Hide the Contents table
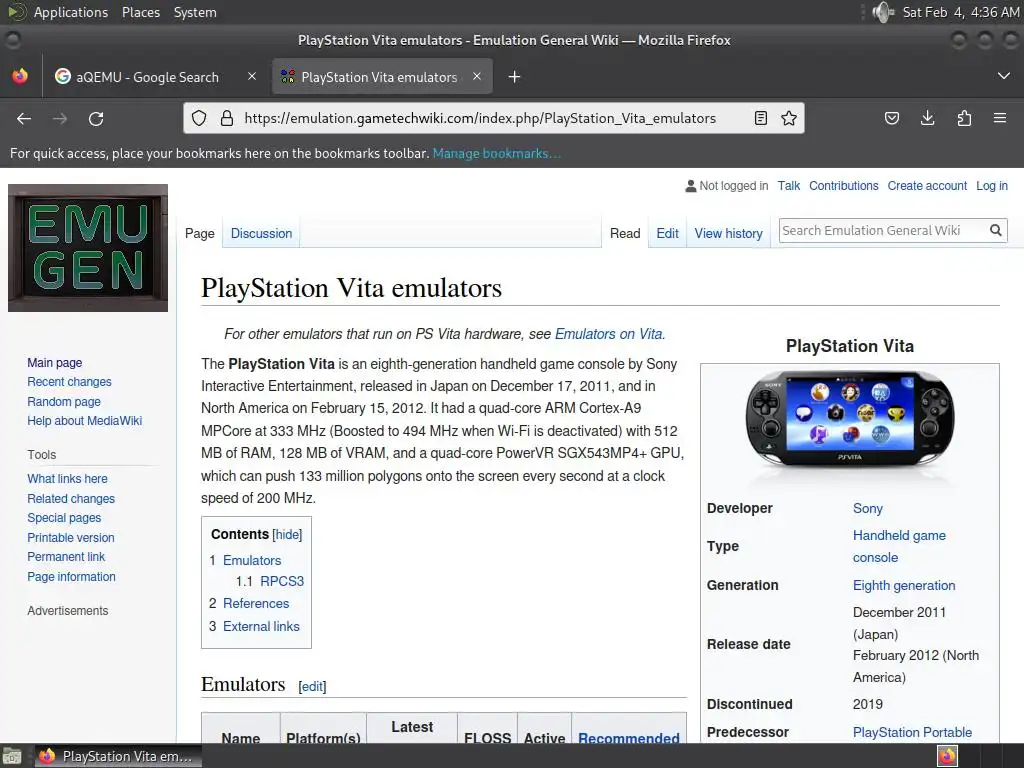The width and height of the screenshot is (1024, 768). (287, 534)
